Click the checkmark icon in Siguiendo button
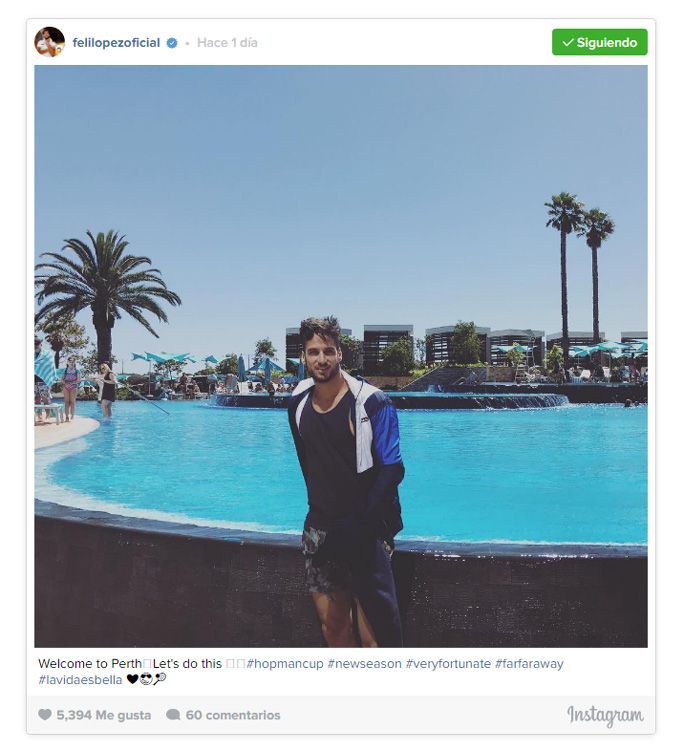Image resolution: width=684 pixels, height=750 pixels. [x=568, y=43]
